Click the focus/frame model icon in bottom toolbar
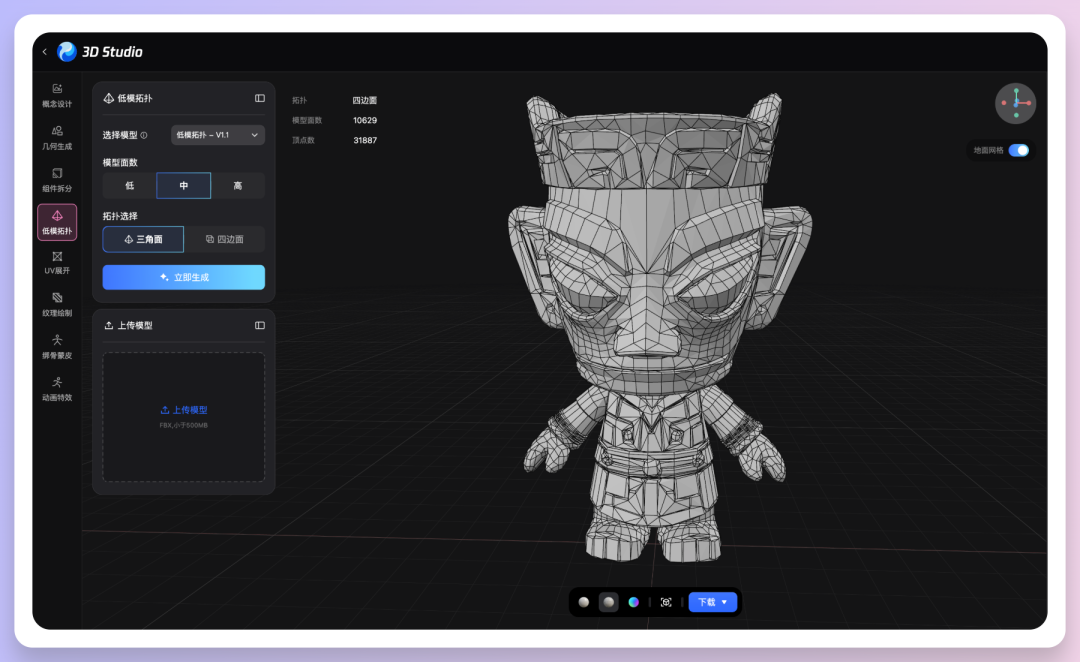 (x=666, y=602)
